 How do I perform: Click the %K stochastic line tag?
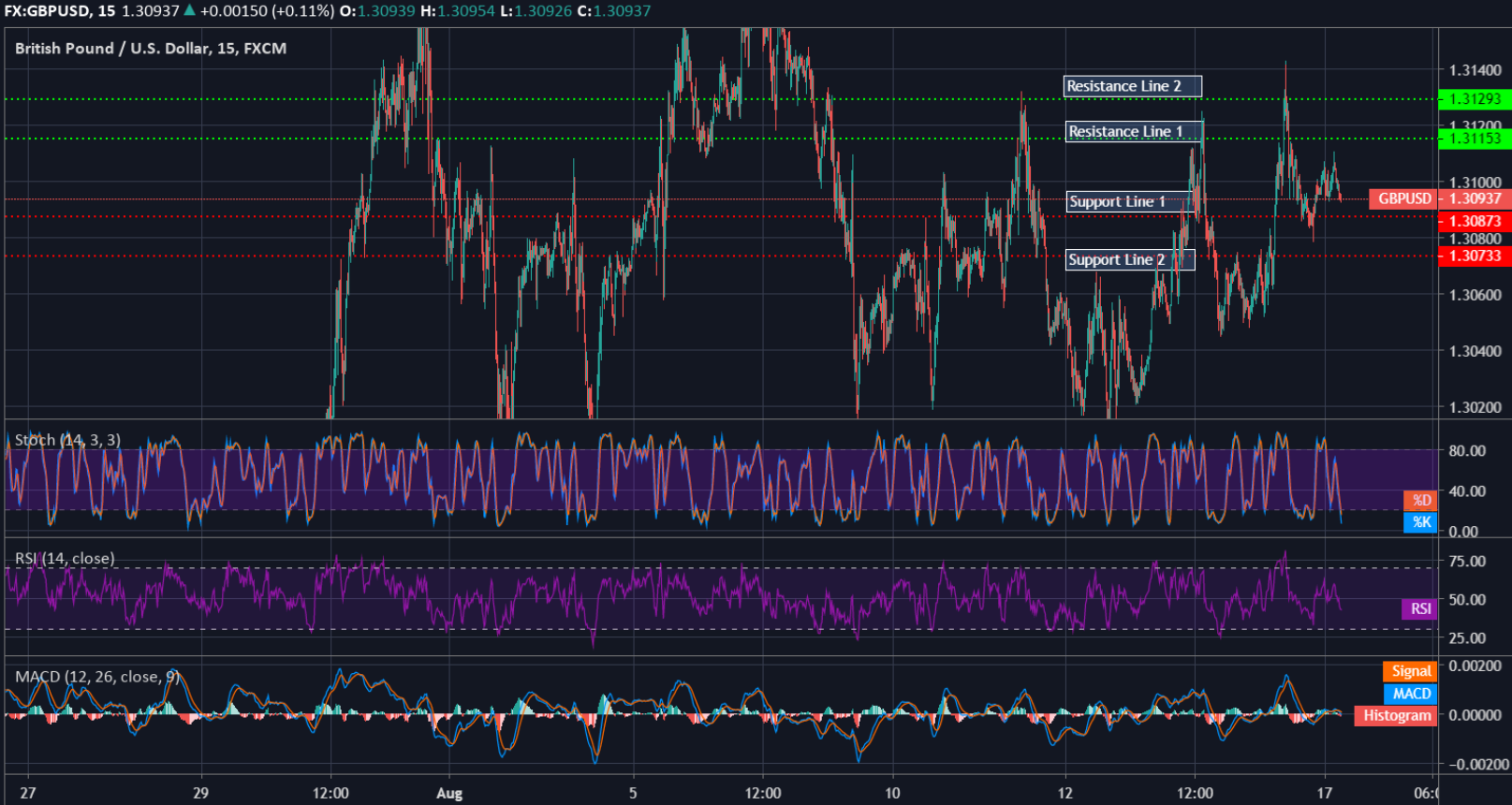tap(1420, 522)
